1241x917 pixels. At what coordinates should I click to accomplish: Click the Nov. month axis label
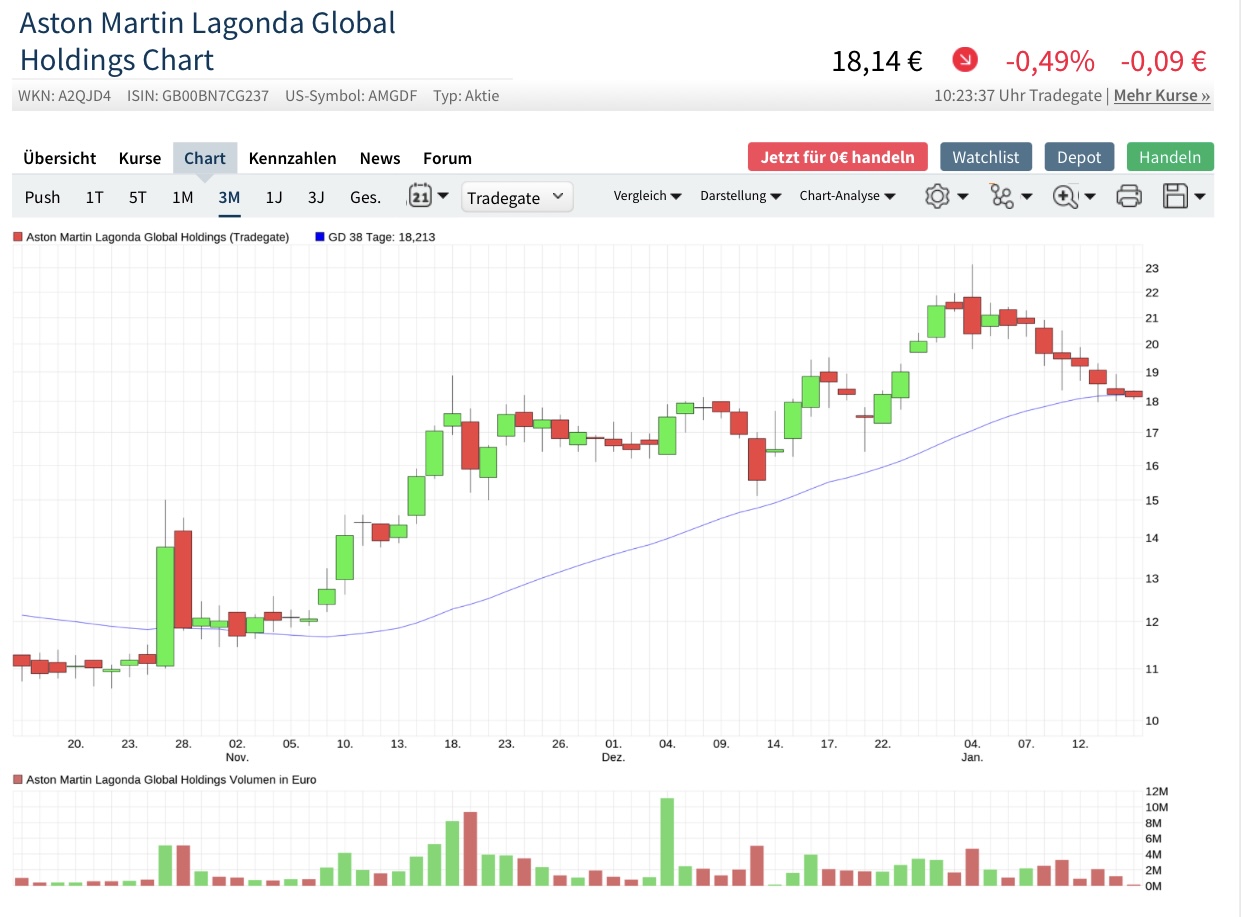[237, 758]
